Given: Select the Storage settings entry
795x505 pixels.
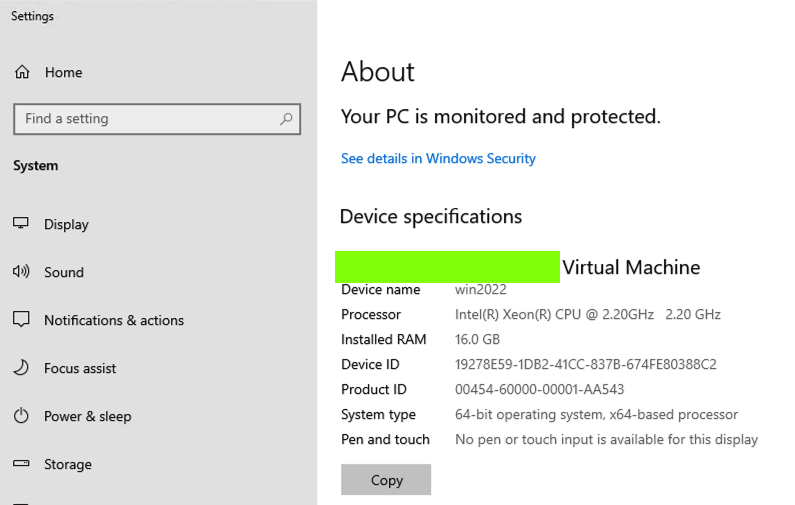Looking at the screenshot, I should [68, 464].
